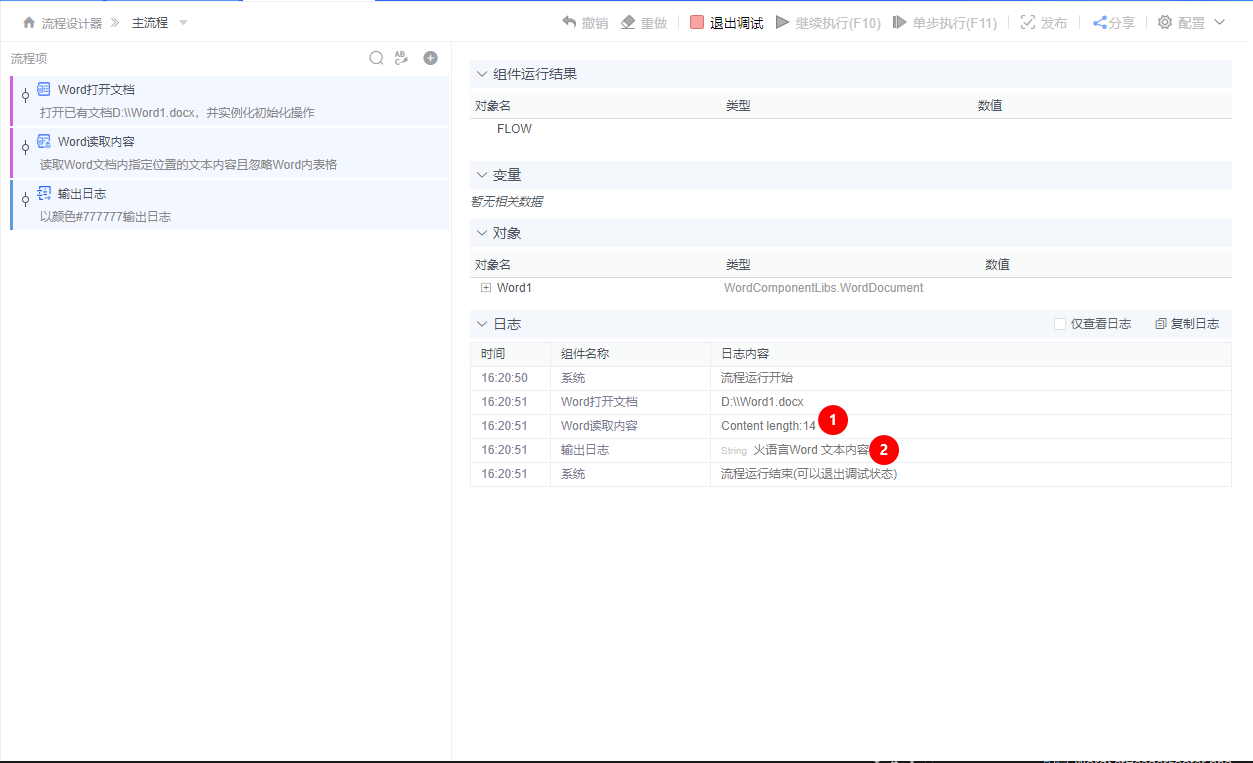Collapse the 组件运行结果 section
This screenshot has height=763, width=1253.
[x=481, y=73]
